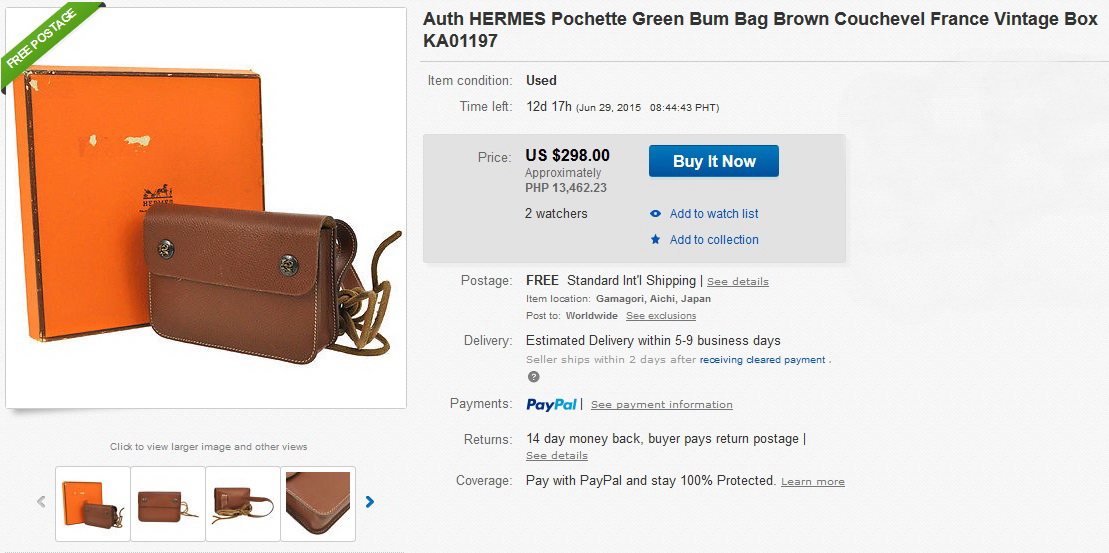
Task: Click the left arrow for previous thumbnails
Action: click(x=41, y=502)
